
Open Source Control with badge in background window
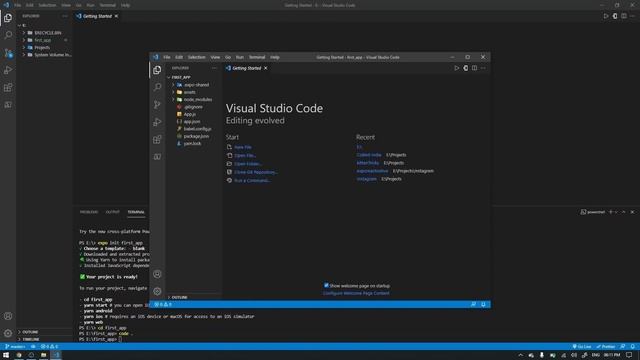coord(8,53)
